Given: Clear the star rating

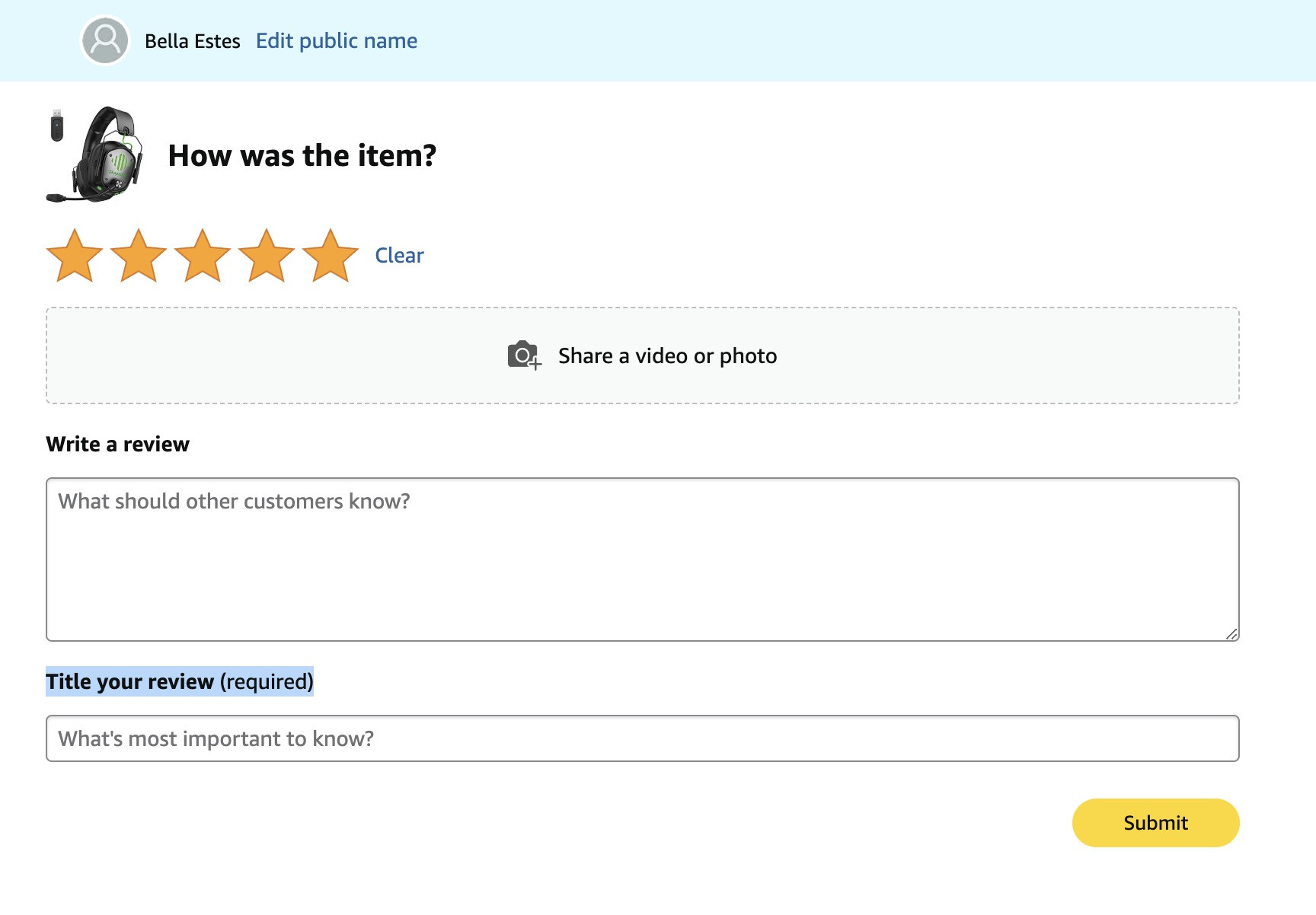Looking at the screenshot, I should (399, 255).
